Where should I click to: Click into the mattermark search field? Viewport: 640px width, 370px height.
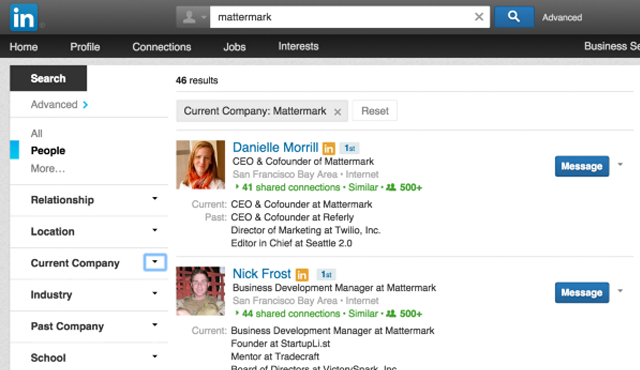tap(343, 17)
